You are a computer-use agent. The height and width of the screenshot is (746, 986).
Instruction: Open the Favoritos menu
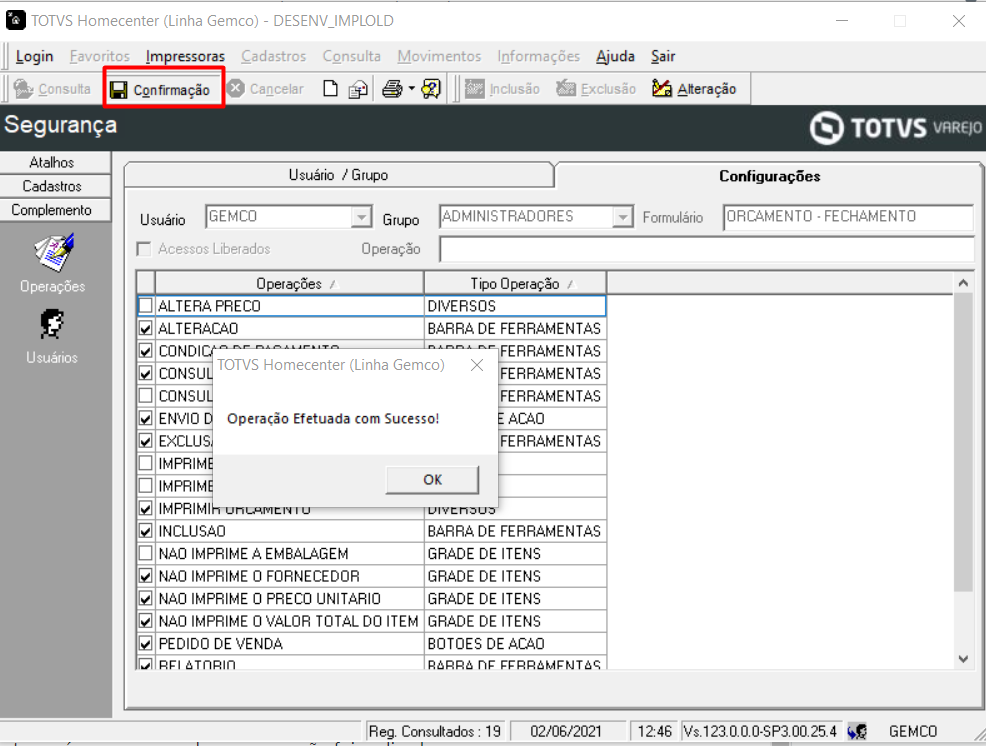pyautogui.click(x=99, y=56)
